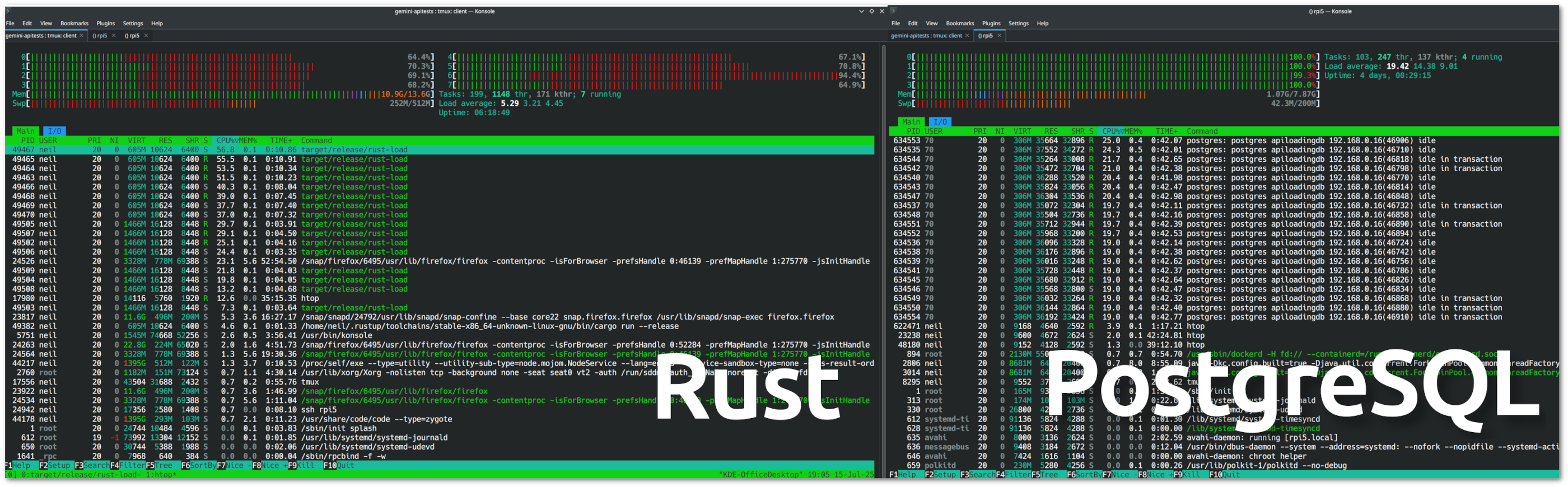Click F10 Quit in right htop function bar
Viewport: 1568px width, 487px height.
1224,474
